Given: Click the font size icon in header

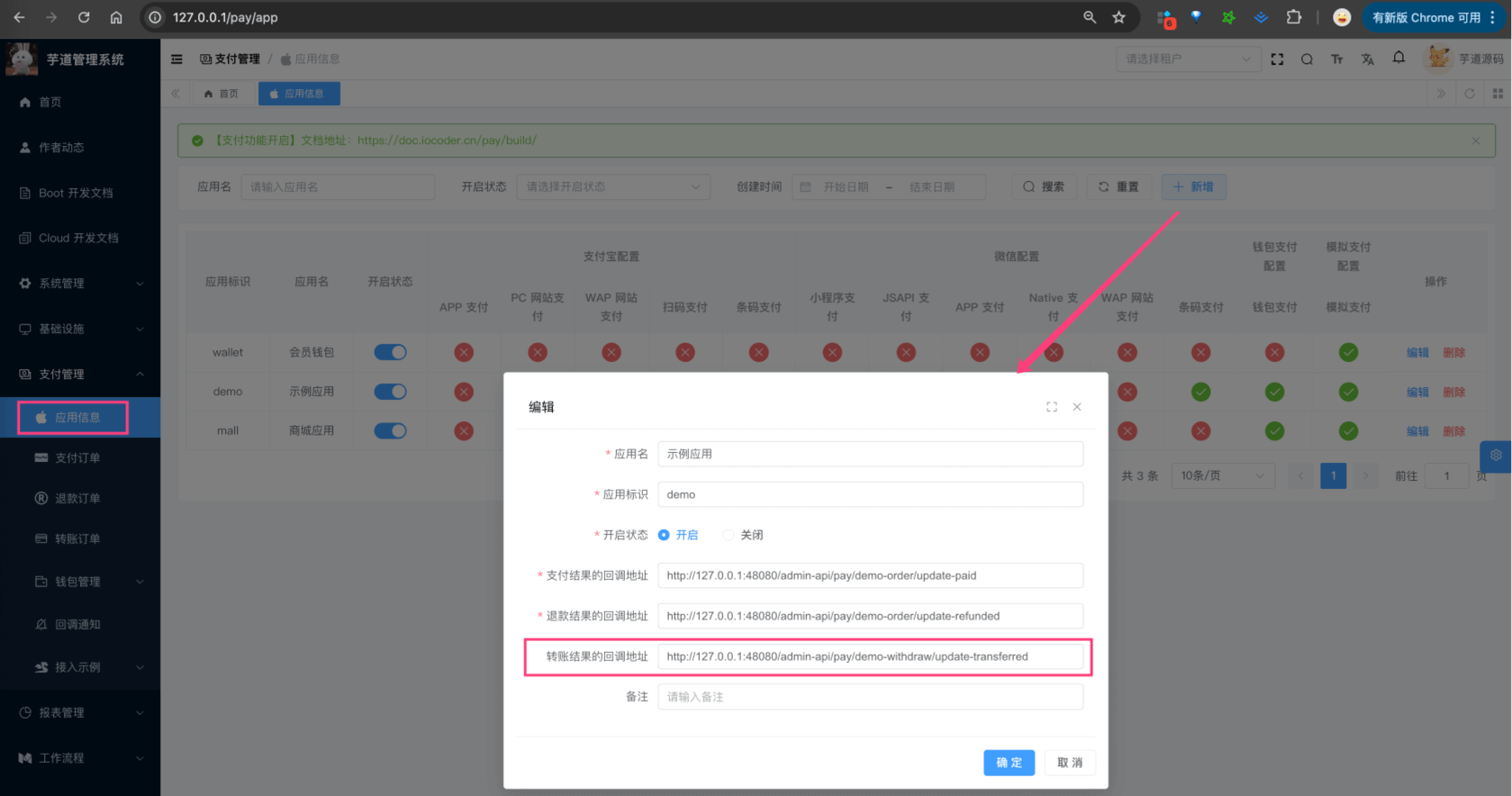Looking at the screenshot, I should [1337, 59].
